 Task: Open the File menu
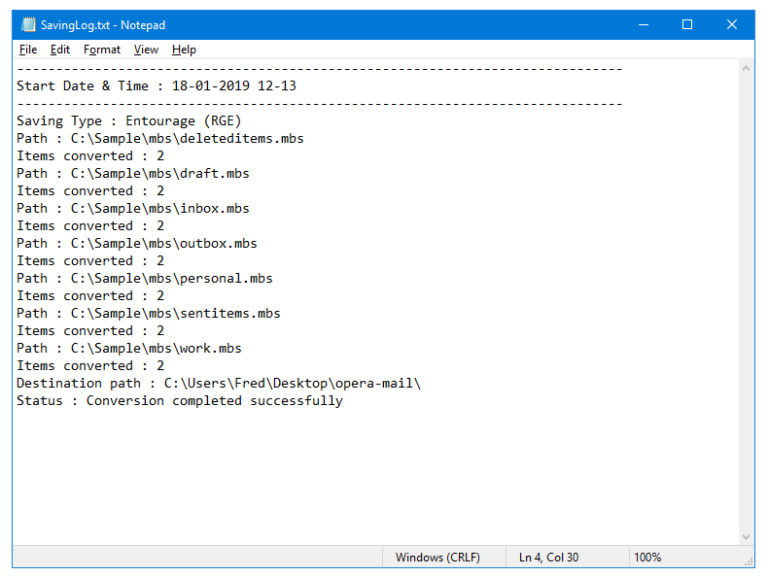28,49
